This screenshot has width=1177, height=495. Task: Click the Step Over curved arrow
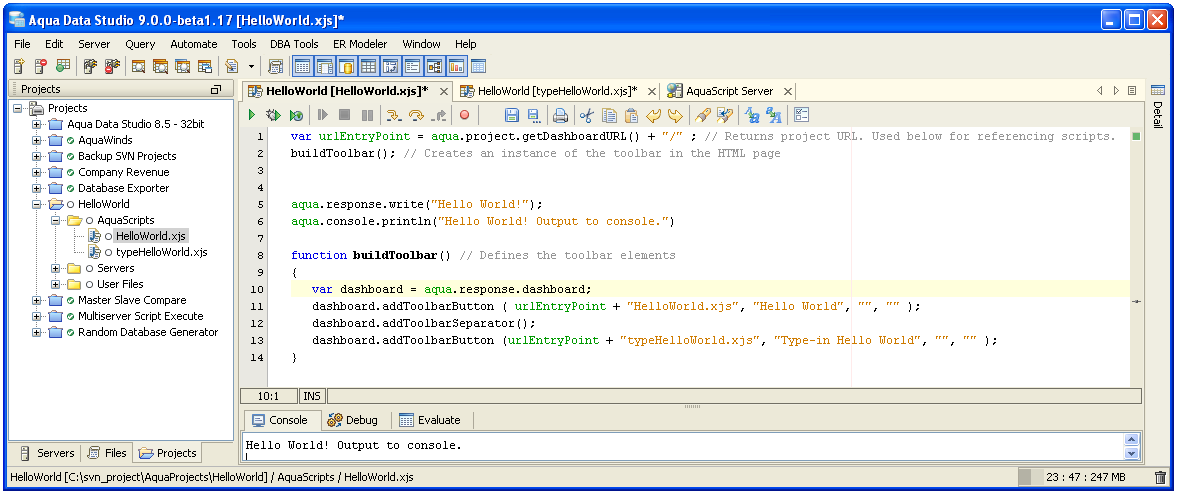tap(416, 115)
